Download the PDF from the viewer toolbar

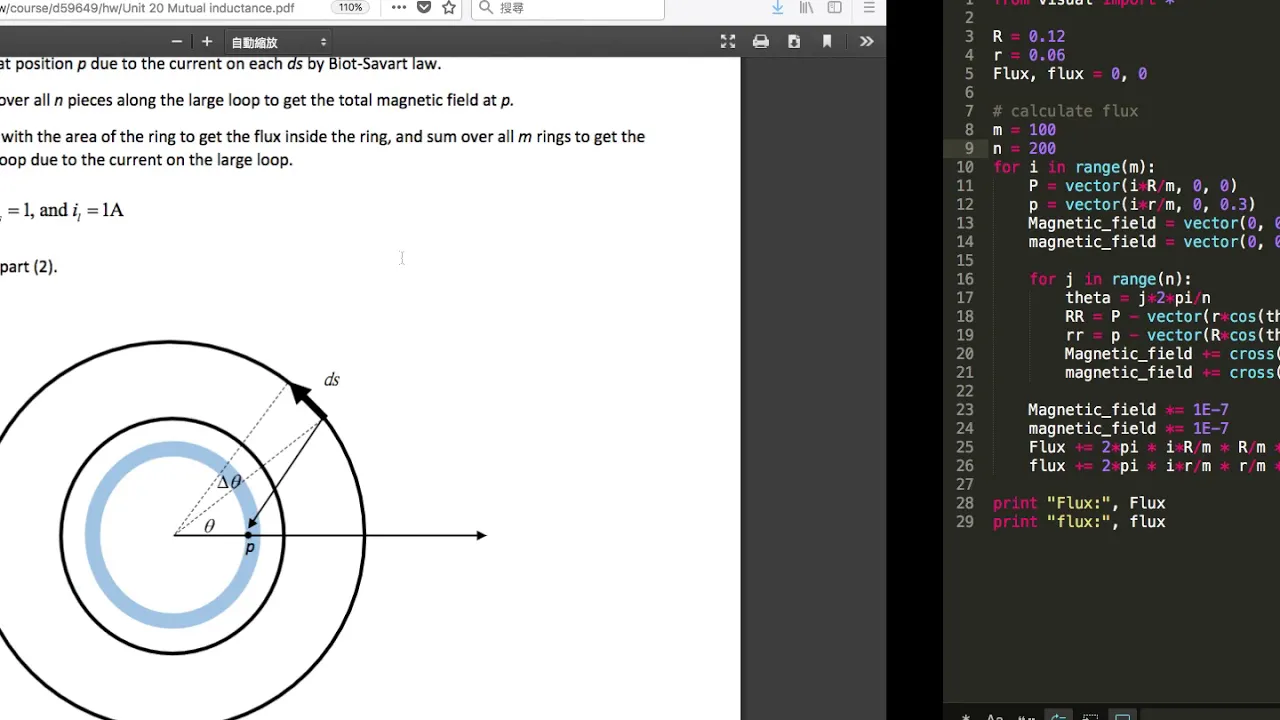(x=794, y=41)
